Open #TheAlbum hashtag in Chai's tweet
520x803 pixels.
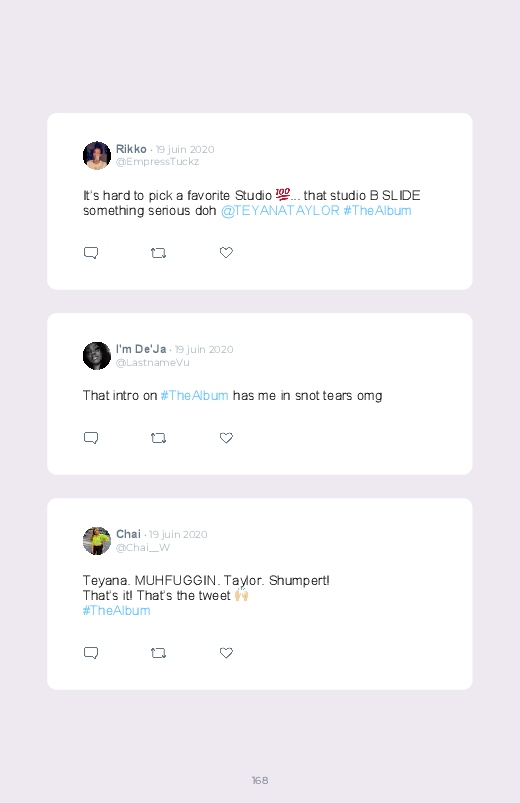click(116, 610)
